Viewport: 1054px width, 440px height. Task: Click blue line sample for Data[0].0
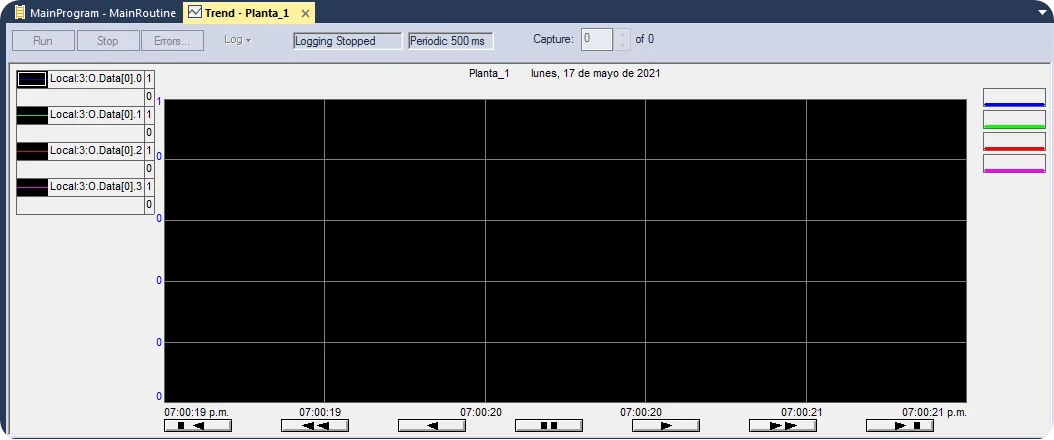click(x=33, y=79)
